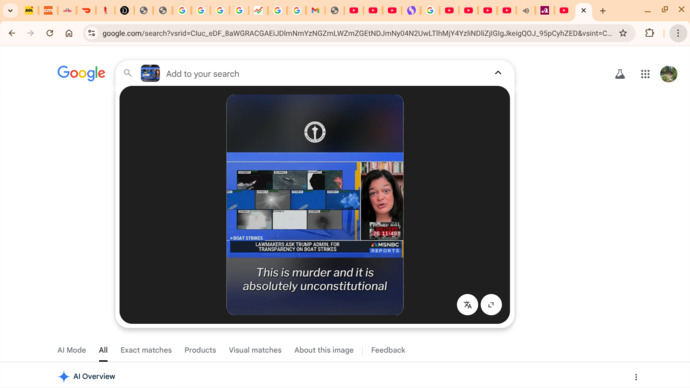The height and width of the screenshot is (388, 690).
Task: Switch to AI Mode
Action: tap(72, 350)
